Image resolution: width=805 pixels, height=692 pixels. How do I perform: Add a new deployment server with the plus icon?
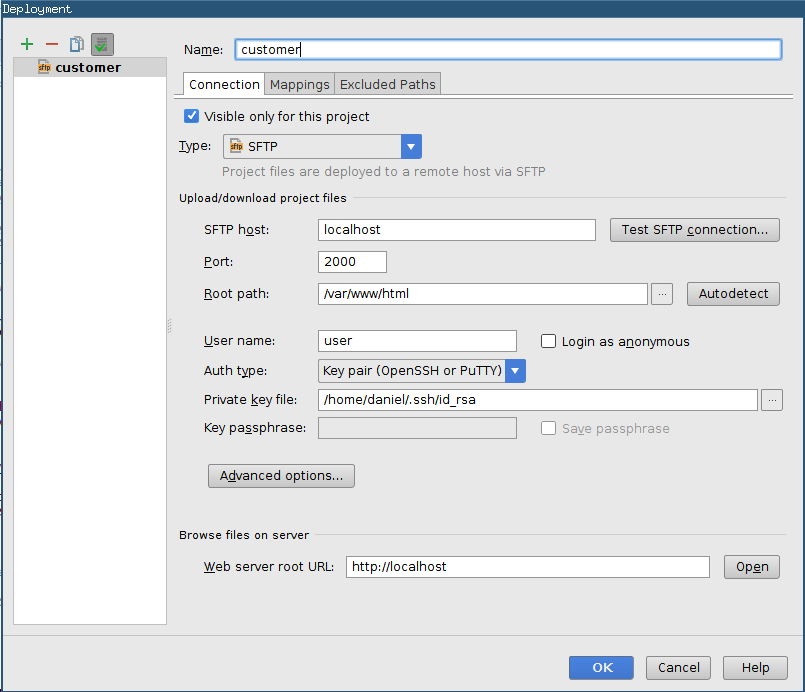[26, 44]
